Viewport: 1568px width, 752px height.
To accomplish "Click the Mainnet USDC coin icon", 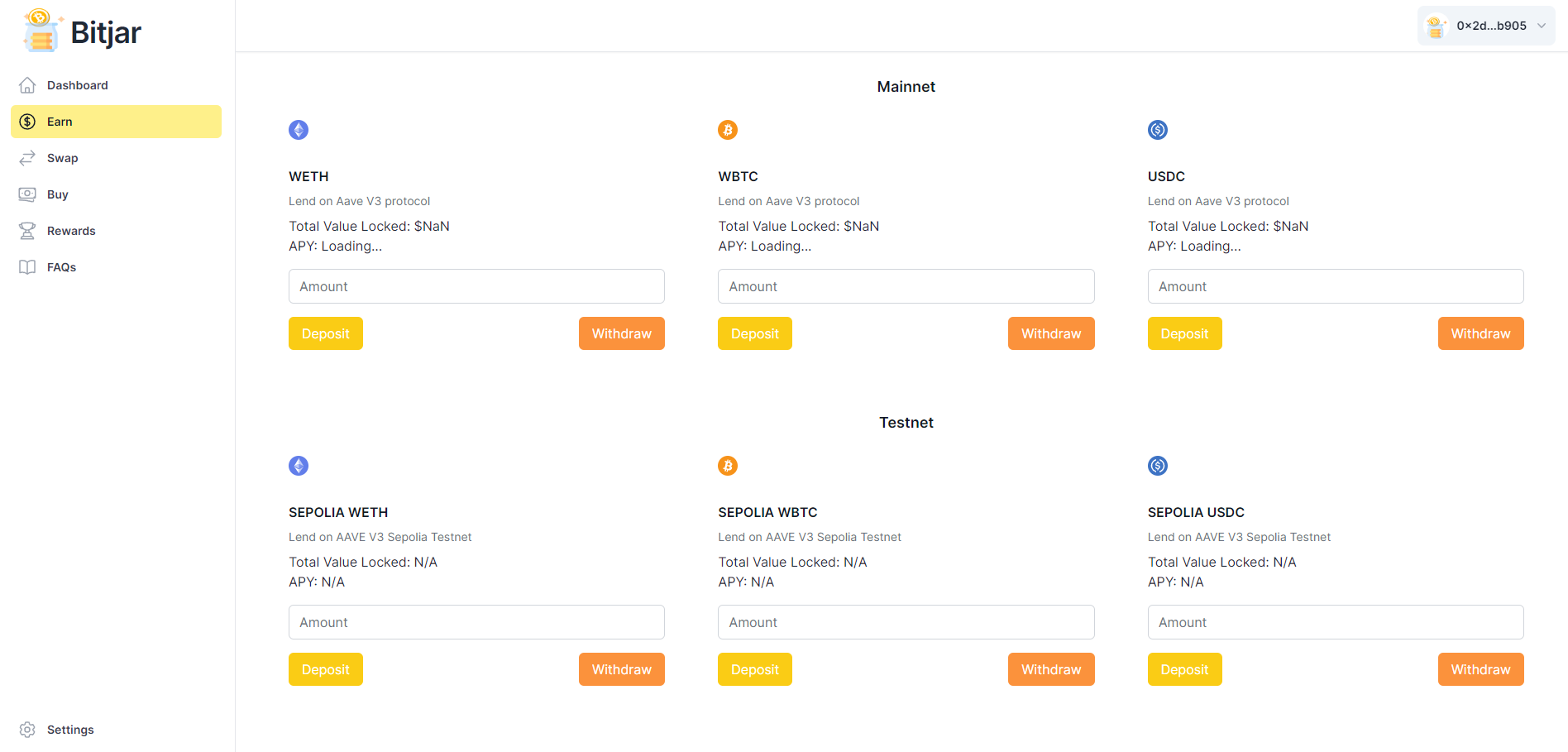I will coord(1158,130).
